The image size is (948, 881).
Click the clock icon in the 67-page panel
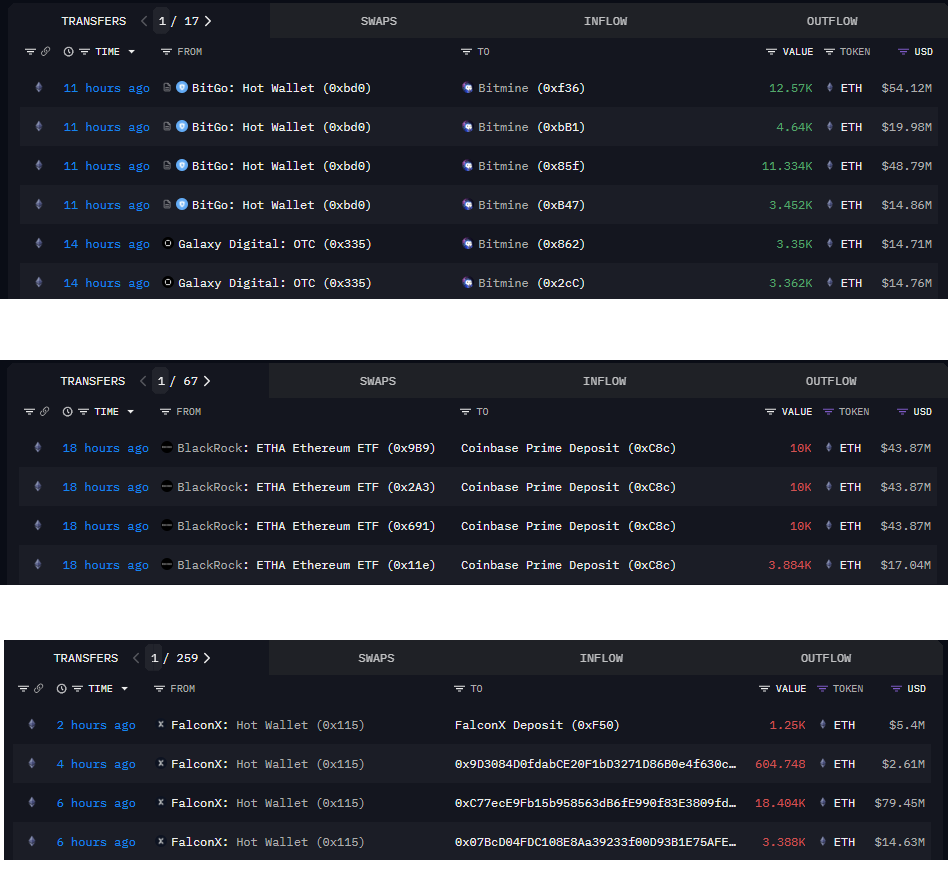coord(67,412)
